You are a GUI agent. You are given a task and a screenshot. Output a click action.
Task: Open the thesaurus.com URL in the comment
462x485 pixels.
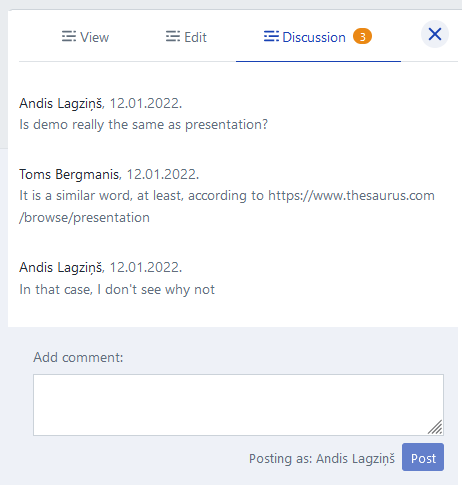[351, 196]
